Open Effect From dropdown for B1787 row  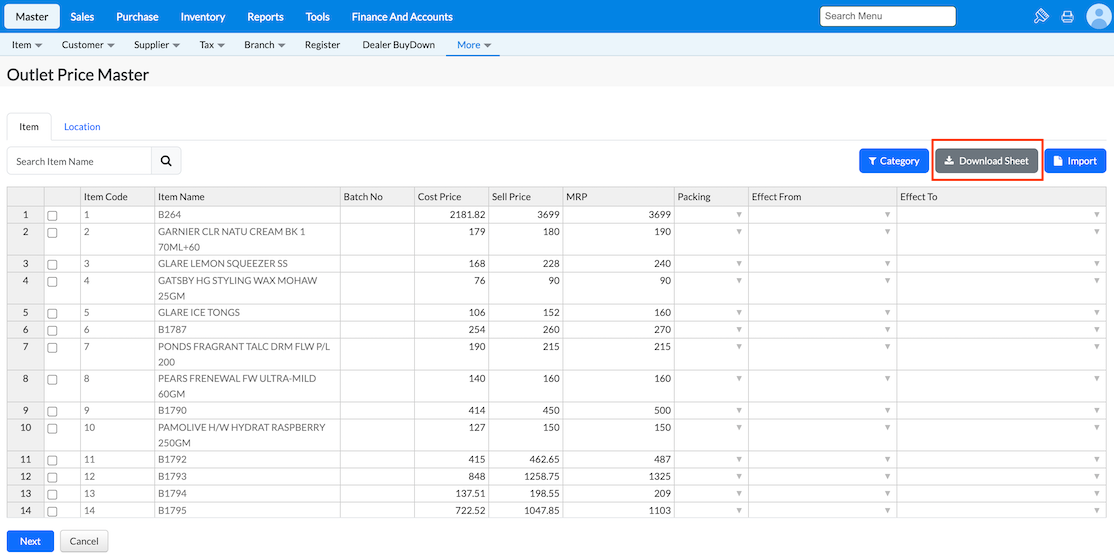coord(887,330)
